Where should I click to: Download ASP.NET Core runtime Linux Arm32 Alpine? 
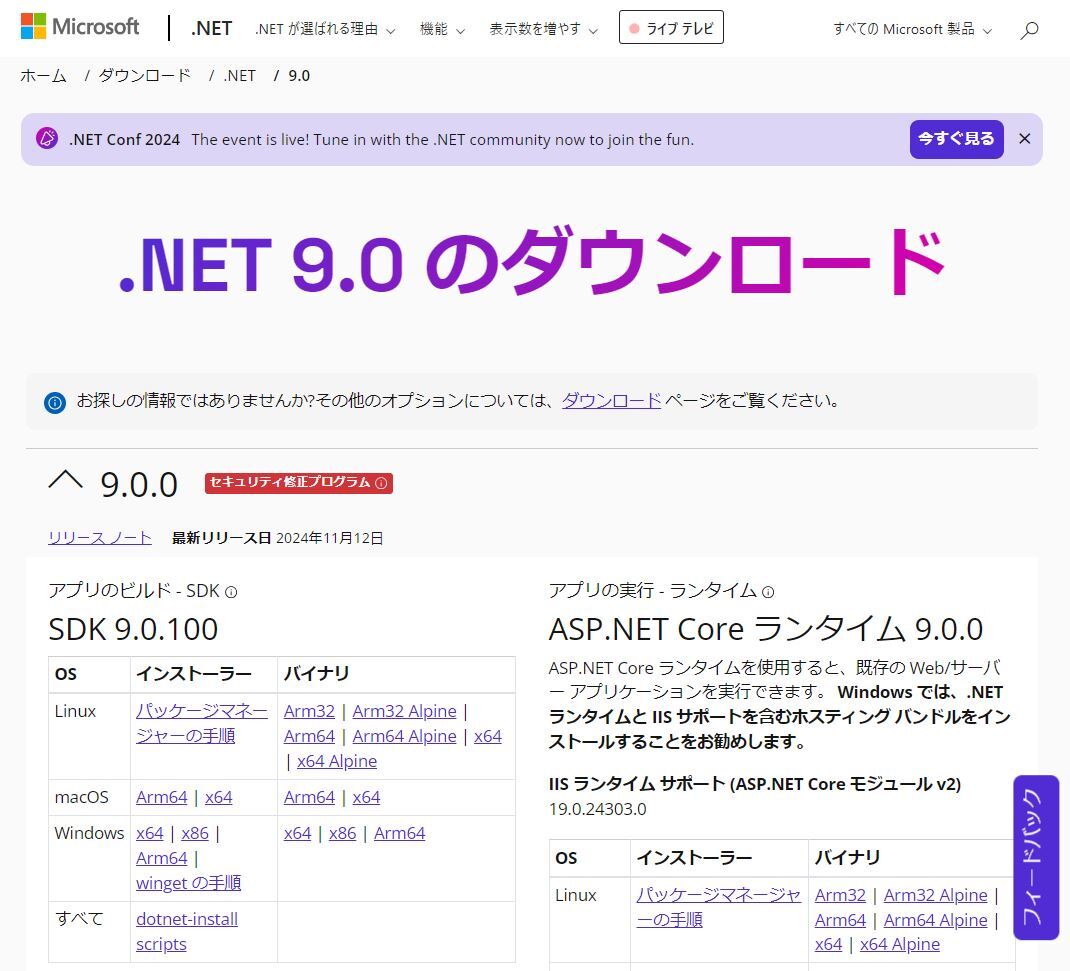pyautogui.click(x=936, y=895)
